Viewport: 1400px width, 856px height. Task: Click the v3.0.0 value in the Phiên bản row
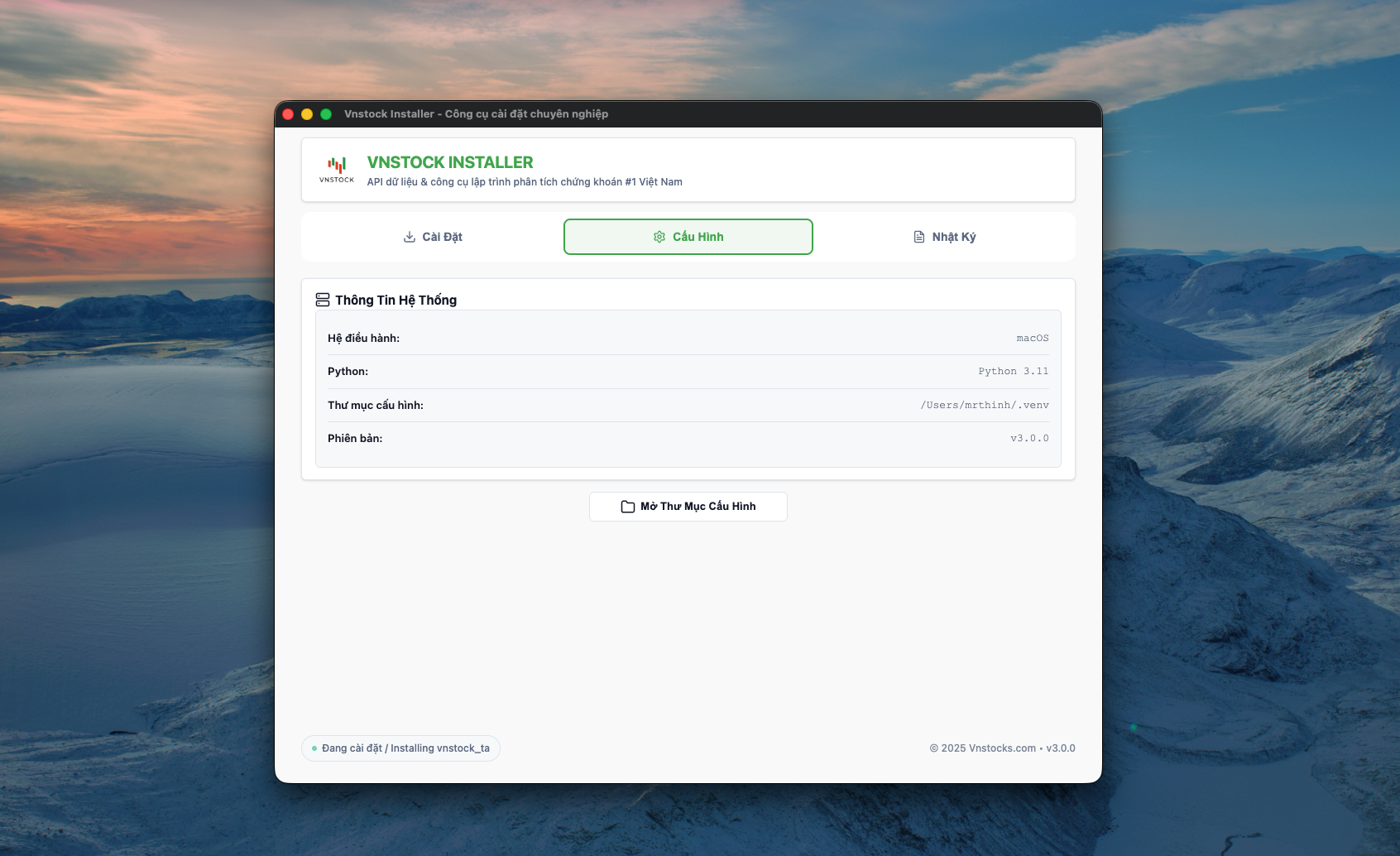tap(1029, 439)
